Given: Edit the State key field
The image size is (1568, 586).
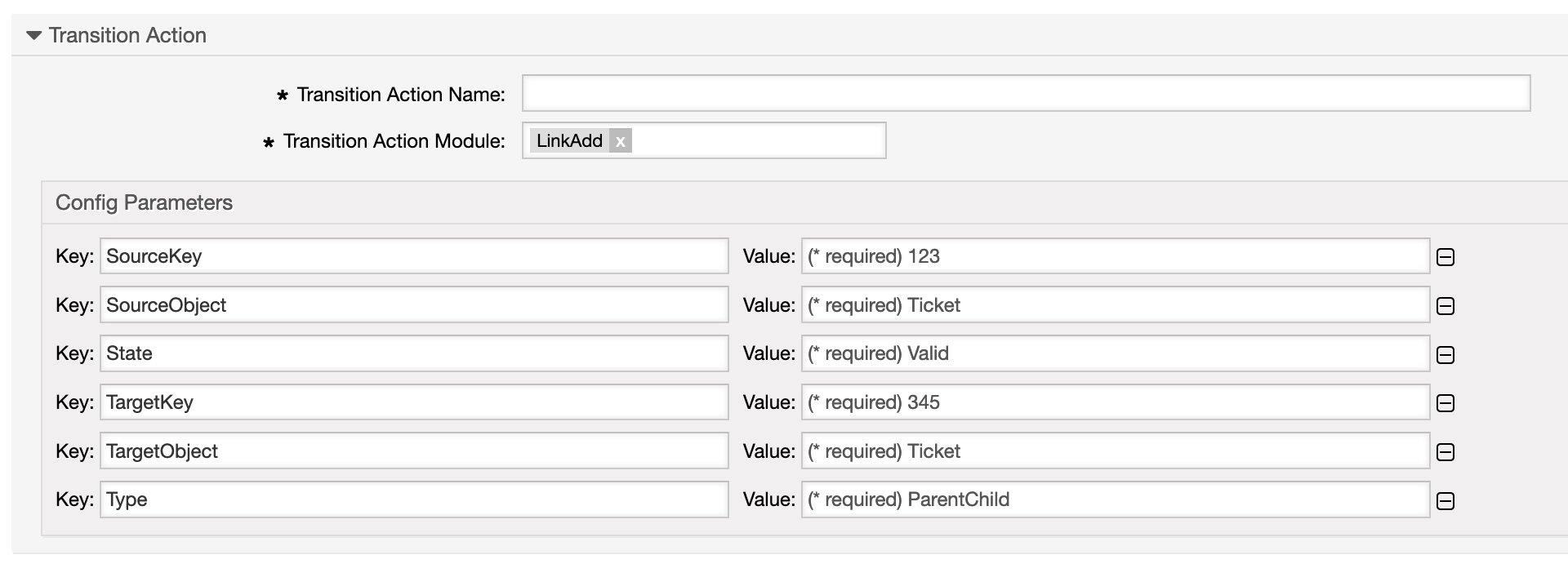Looking at the screenshot, I should 413,353.
